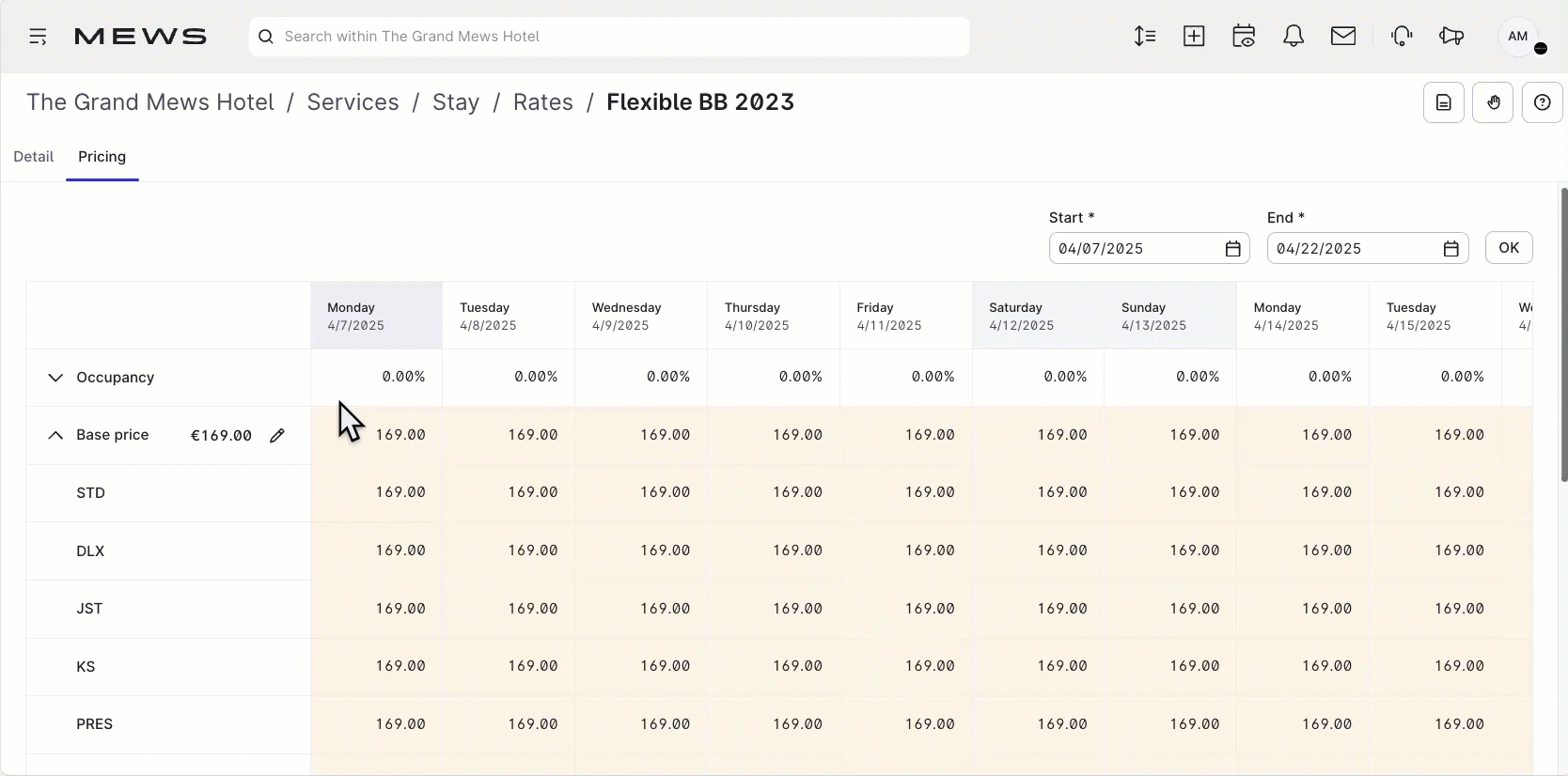
Task: Click the STD row label
Action: click(x=90, y=493)
